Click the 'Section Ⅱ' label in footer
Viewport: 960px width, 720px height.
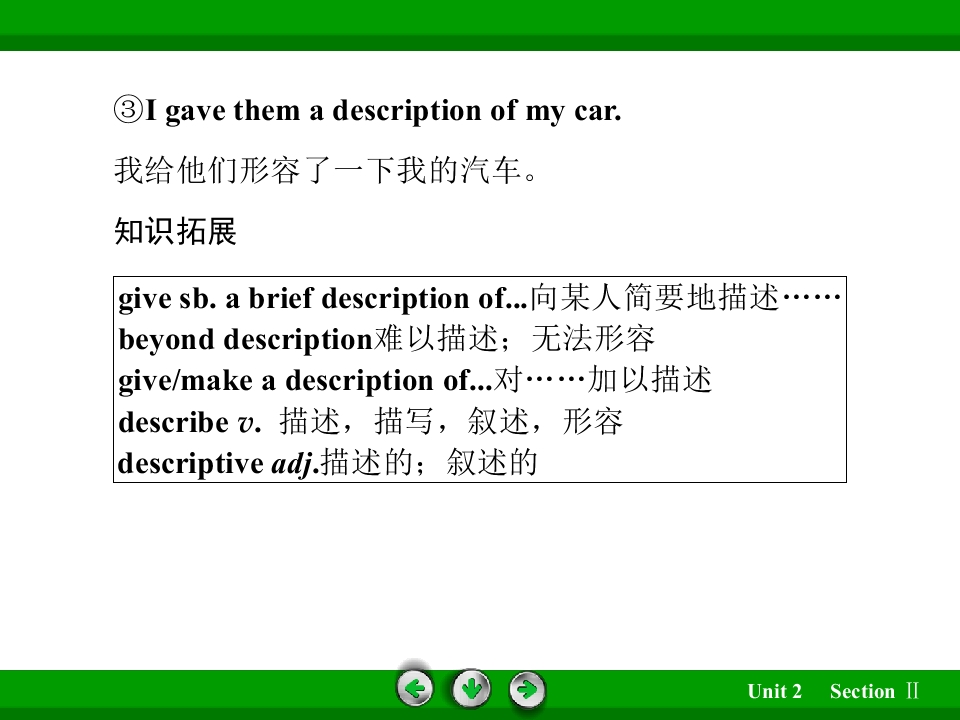coord(874,691)
